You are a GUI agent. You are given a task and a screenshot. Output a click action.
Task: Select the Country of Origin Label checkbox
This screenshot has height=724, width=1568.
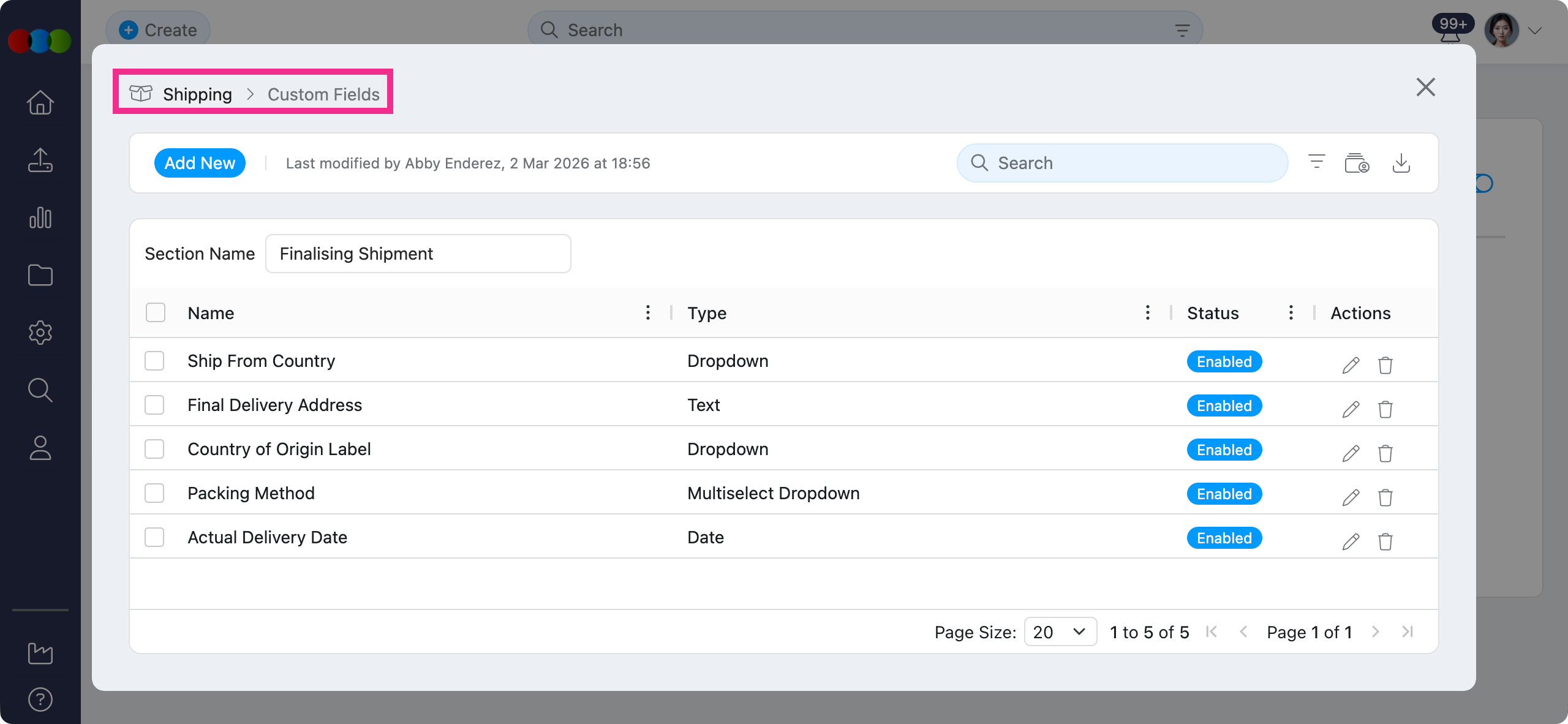point(154,449)
